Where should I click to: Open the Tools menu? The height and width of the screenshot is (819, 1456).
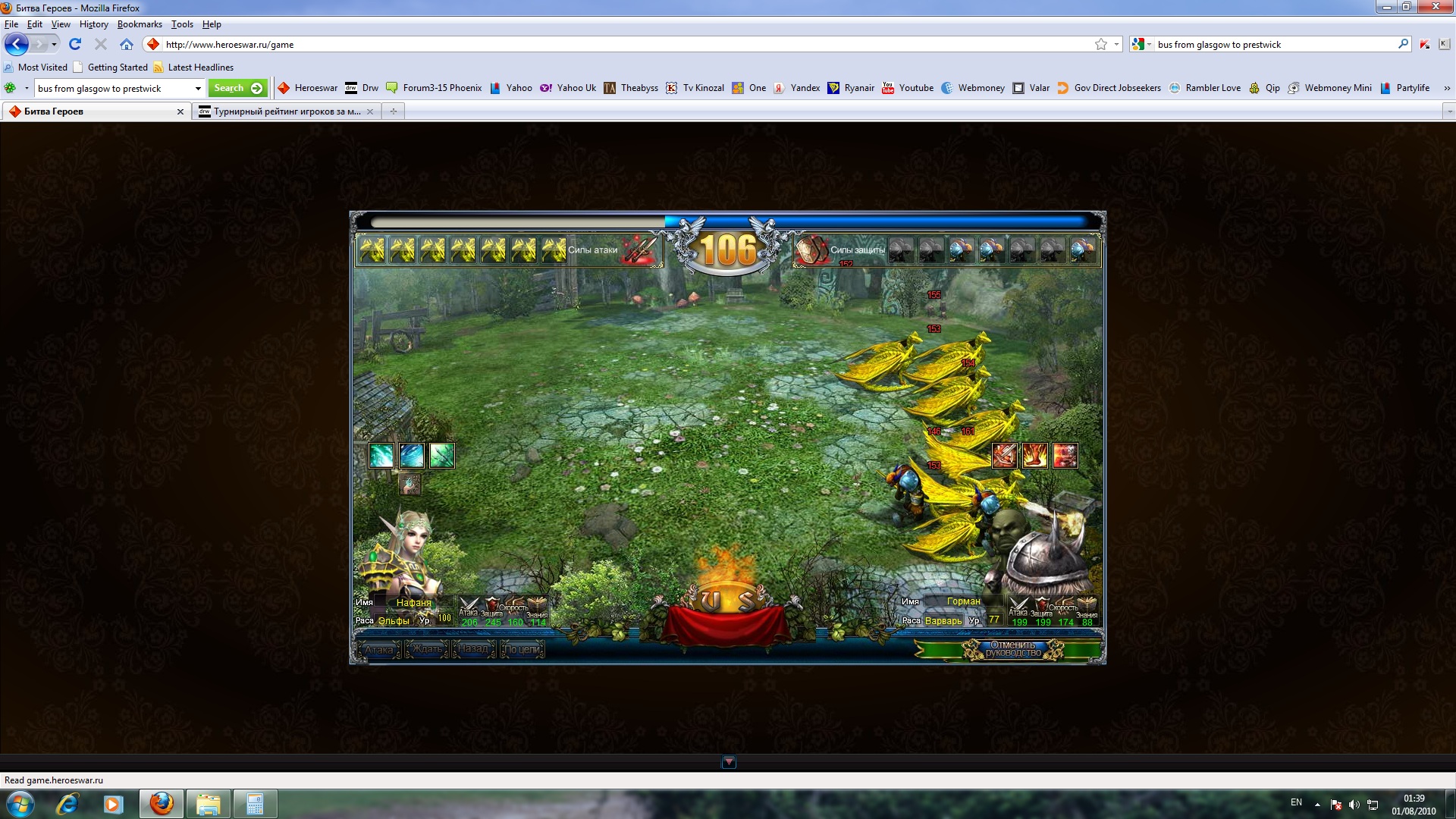[182, 24]
